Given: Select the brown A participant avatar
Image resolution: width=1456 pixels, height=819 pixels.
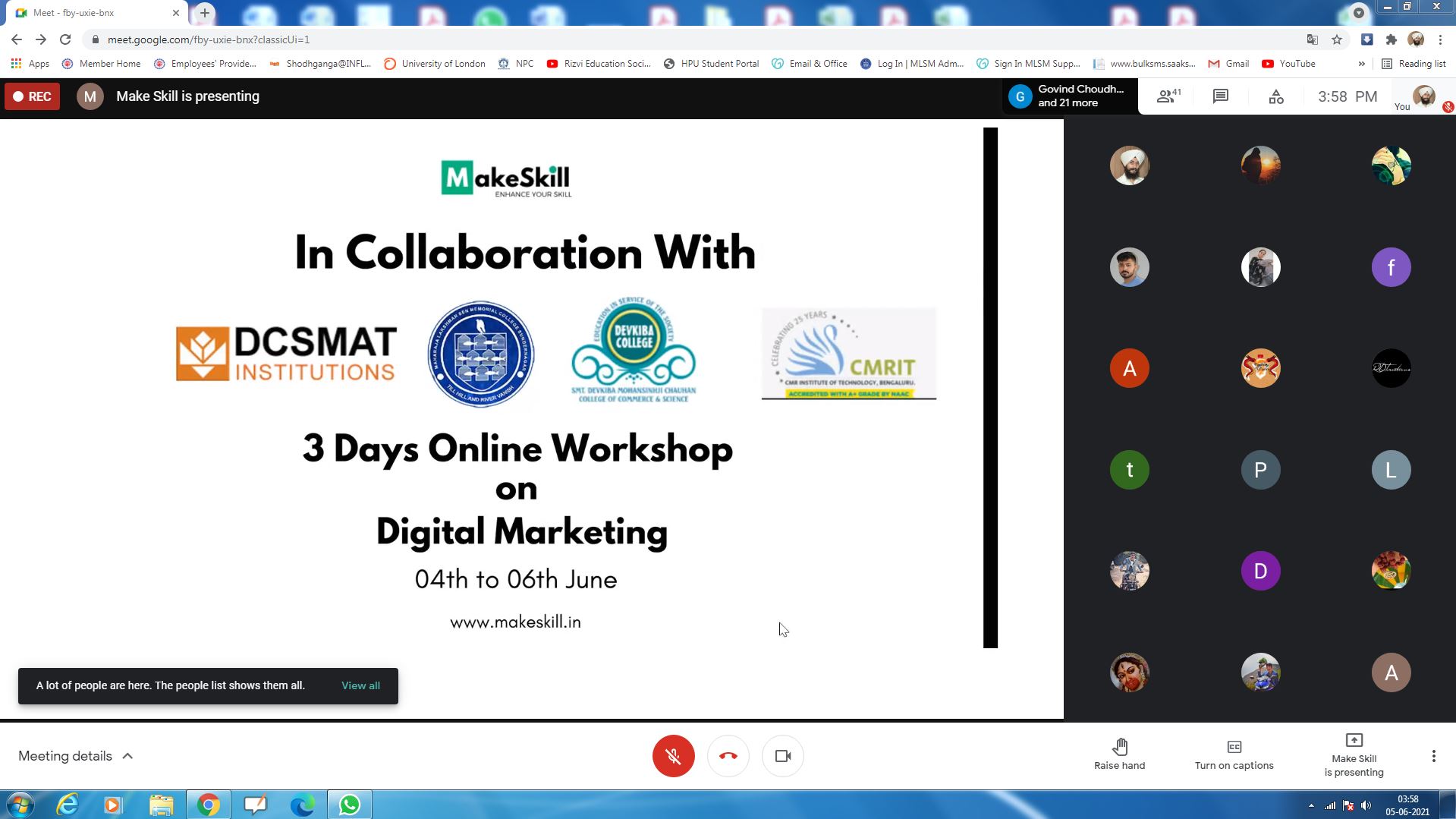Looking at the screenshot, I should (x=1391, y=673).
